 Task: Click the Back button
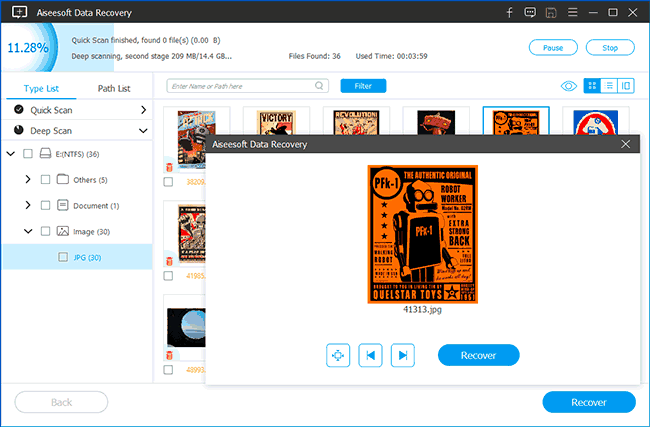(61, 402)
